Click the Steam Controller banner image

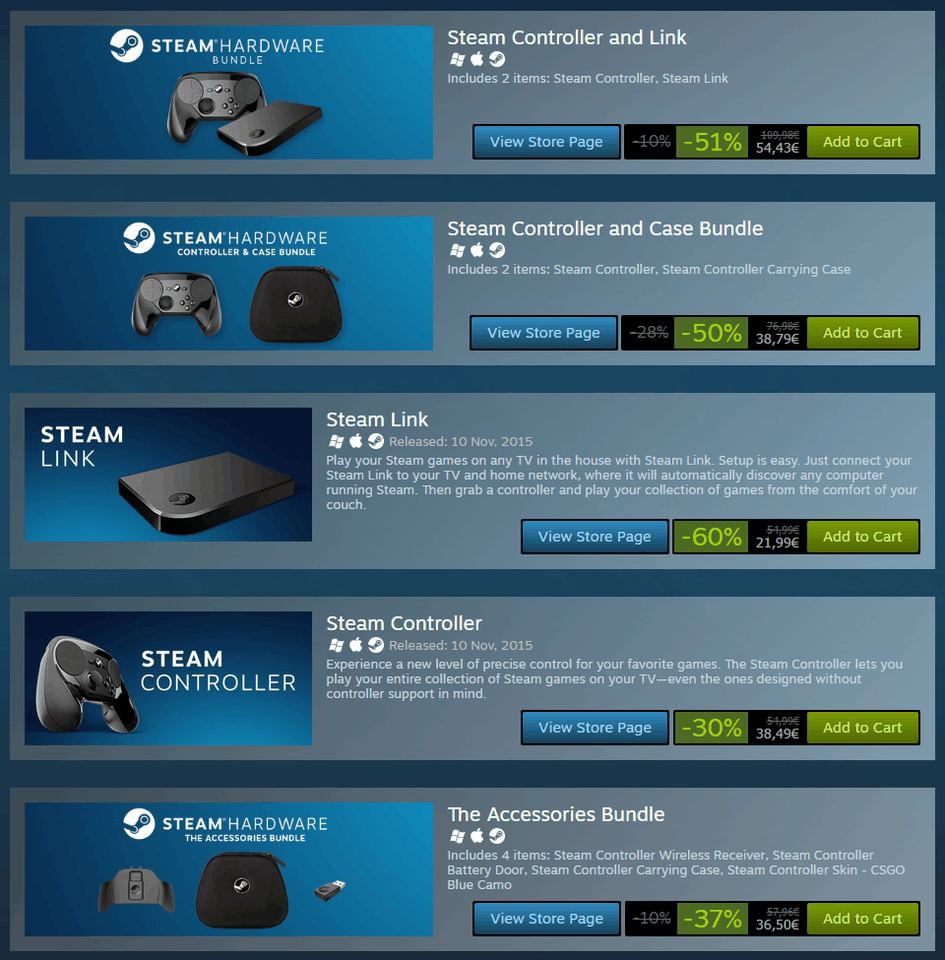tap(168, 678)
